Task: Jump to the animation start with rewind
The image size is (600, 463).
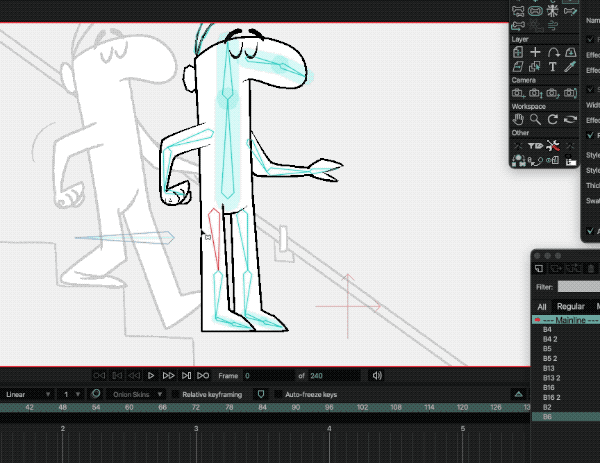Action: [x=99, y=376]
